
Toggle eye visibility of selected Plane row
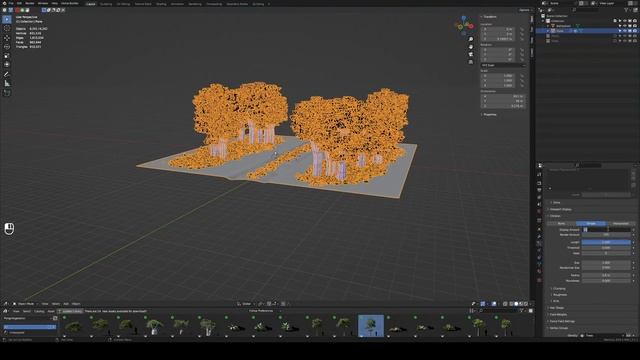[624, 31]
